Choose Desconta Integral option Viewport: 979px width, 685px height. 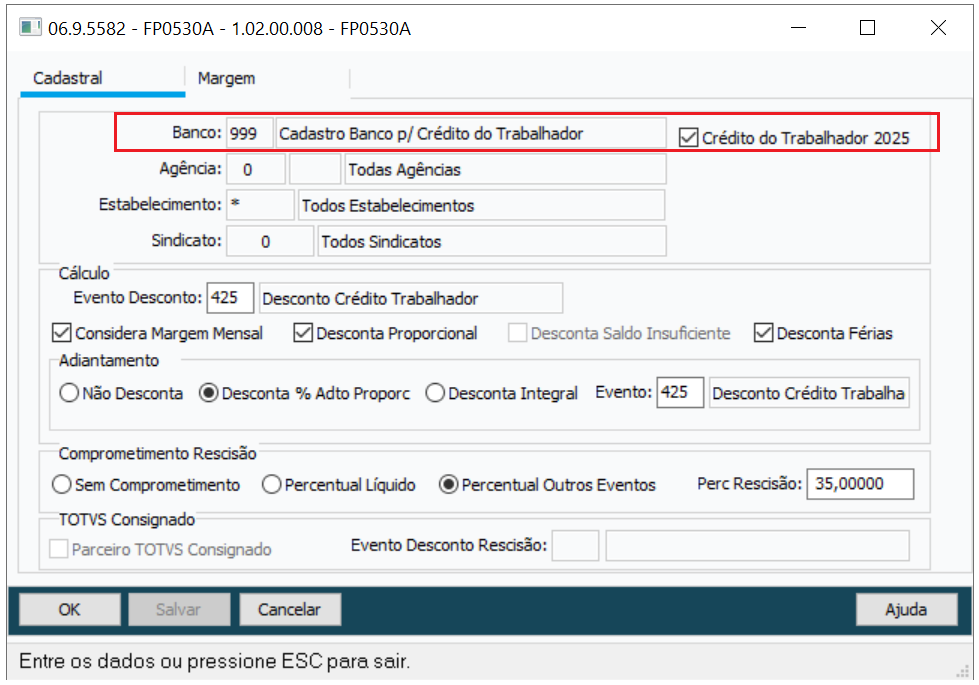434,393
